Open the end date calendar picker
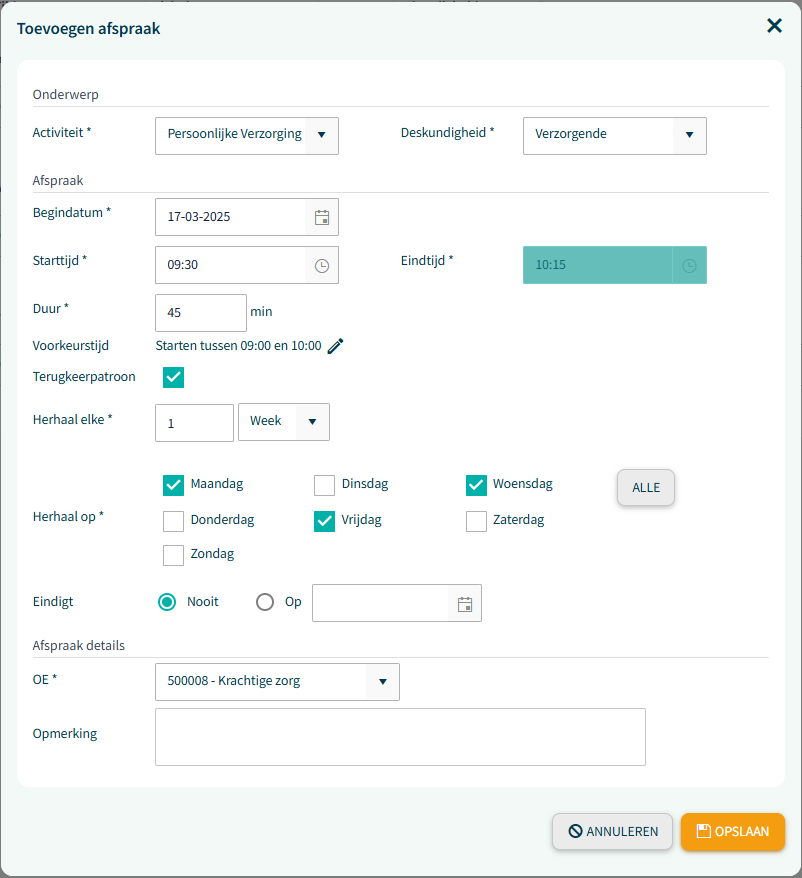This screenshot has height=878, width=802. tap(464, 603)
